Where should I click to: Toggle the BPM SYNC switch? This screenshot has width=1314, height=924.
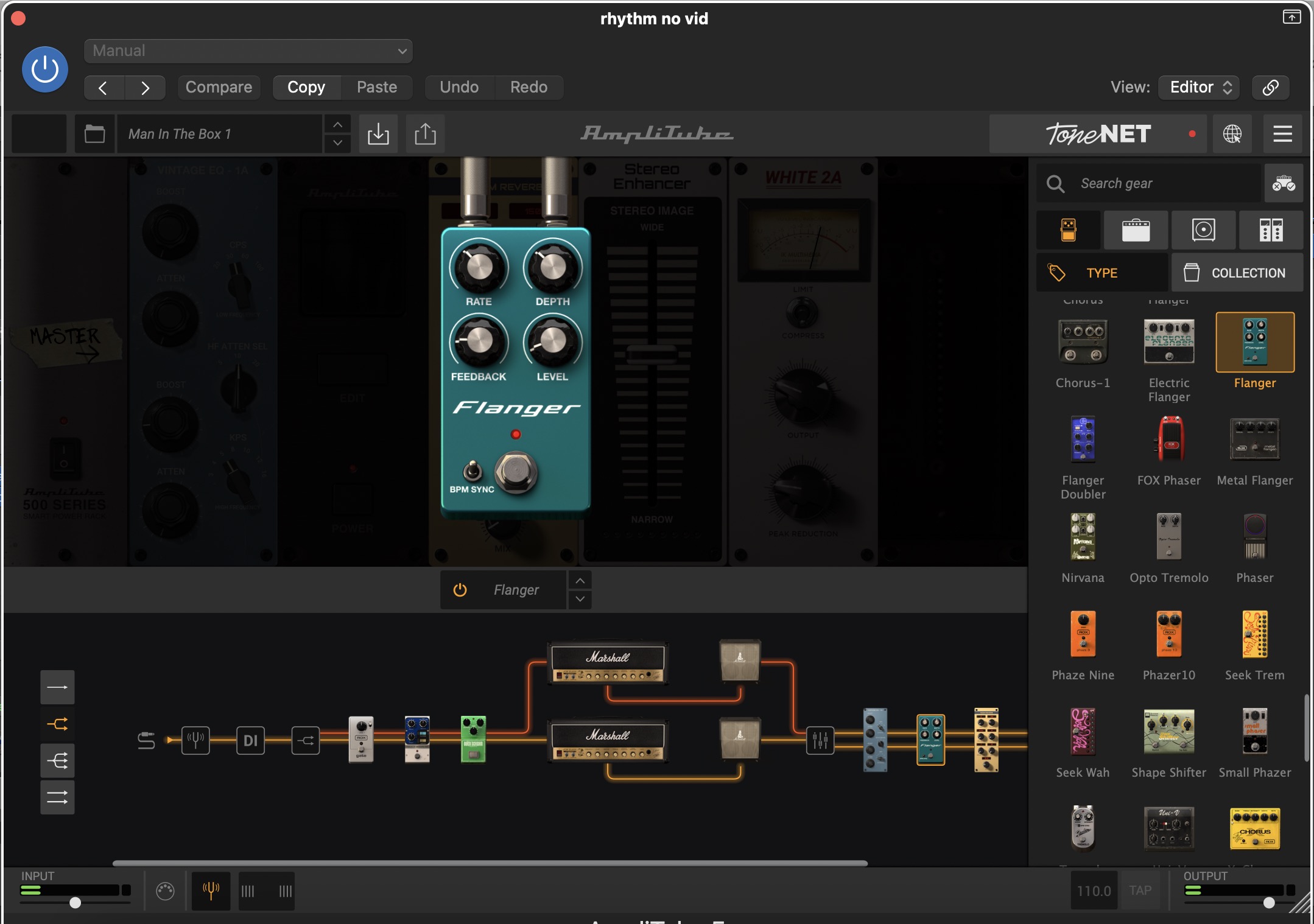click(x=473, y=471)
